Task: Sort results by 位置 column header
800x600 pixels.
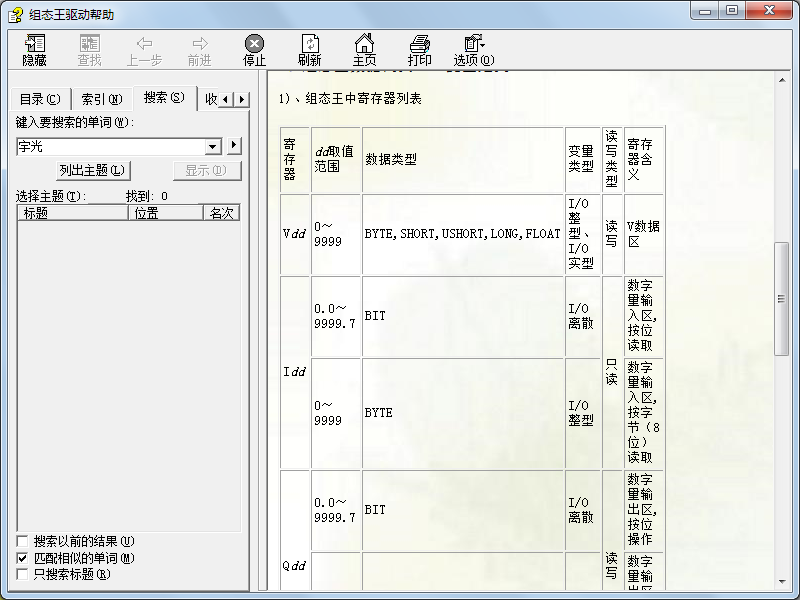Action: [165, 213]
